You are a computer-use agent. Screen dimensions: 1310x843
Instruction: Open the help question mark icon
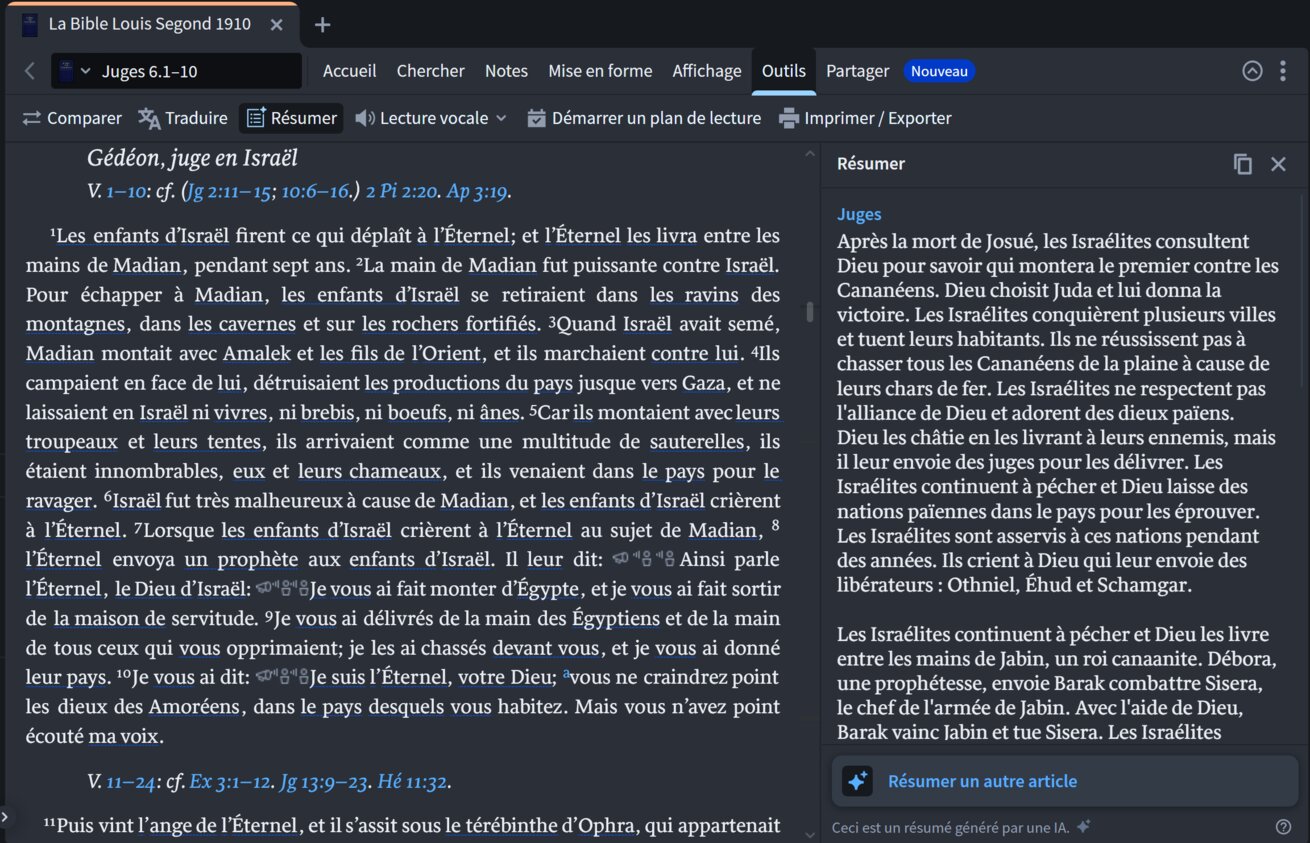1284,827
